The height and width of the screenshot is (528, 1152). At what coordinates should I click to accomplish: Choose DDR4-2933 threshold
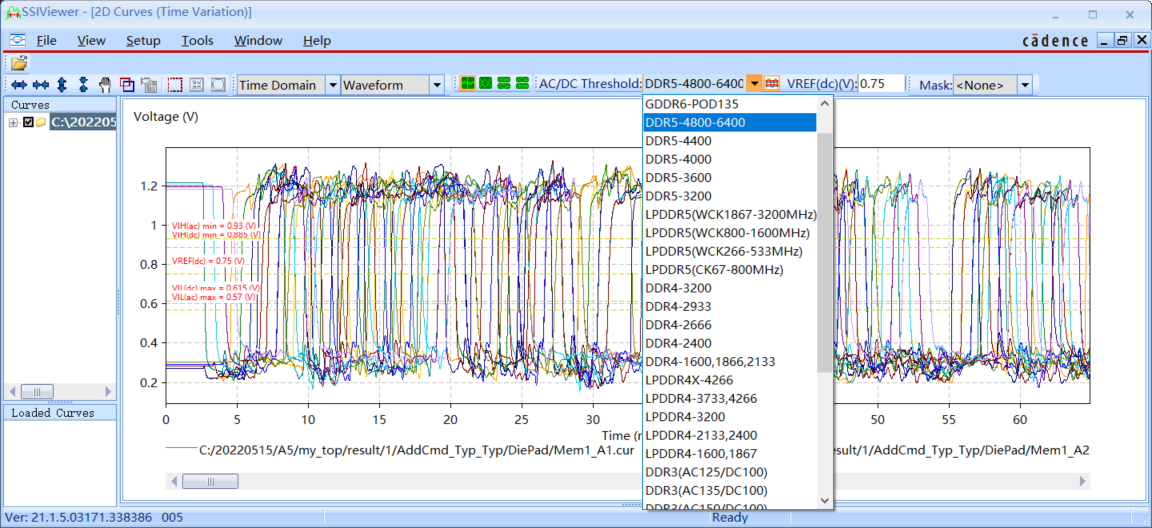coord(730,306)
